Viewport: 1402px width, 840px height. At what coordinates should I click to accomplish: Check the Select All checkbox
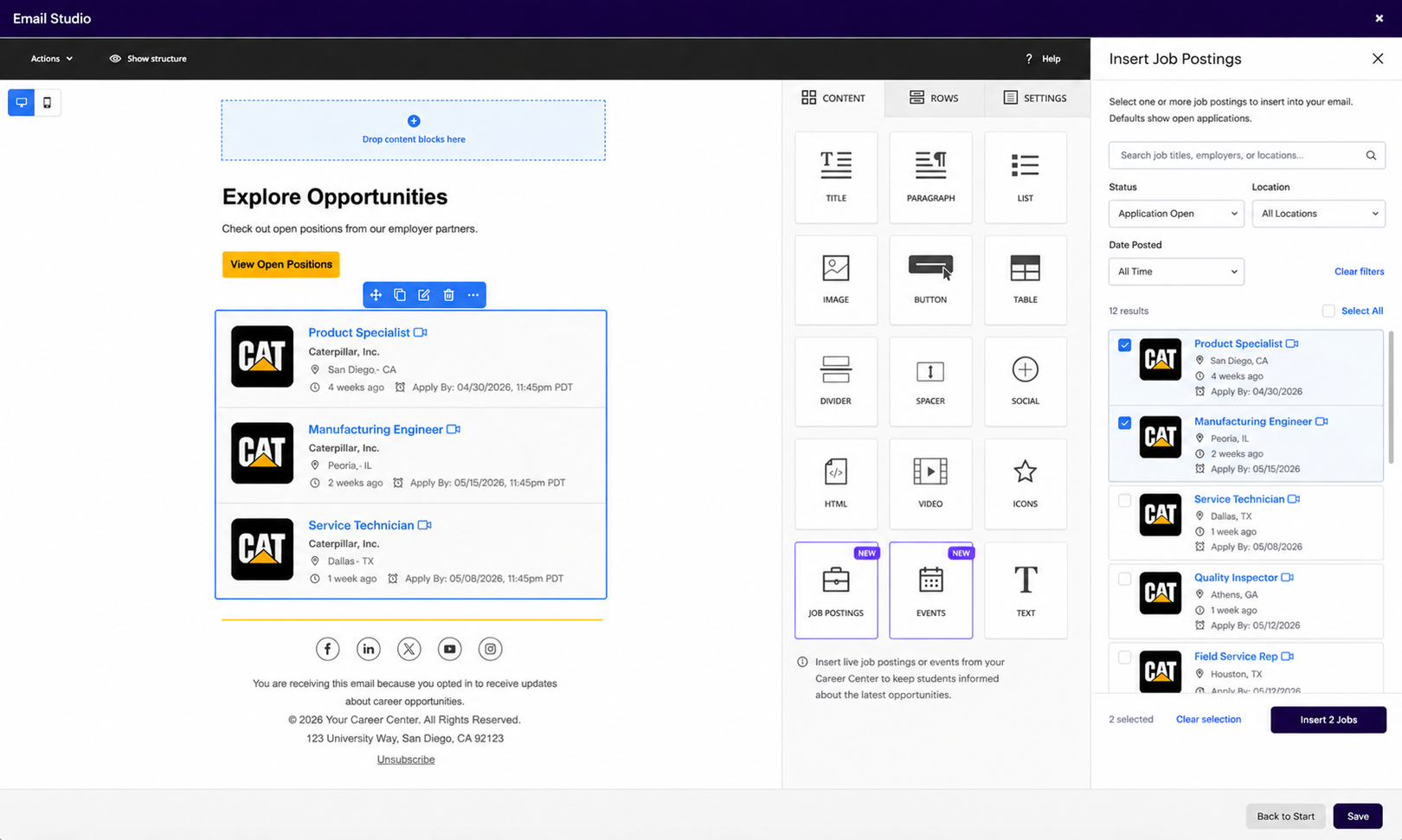coord(1328,311)
